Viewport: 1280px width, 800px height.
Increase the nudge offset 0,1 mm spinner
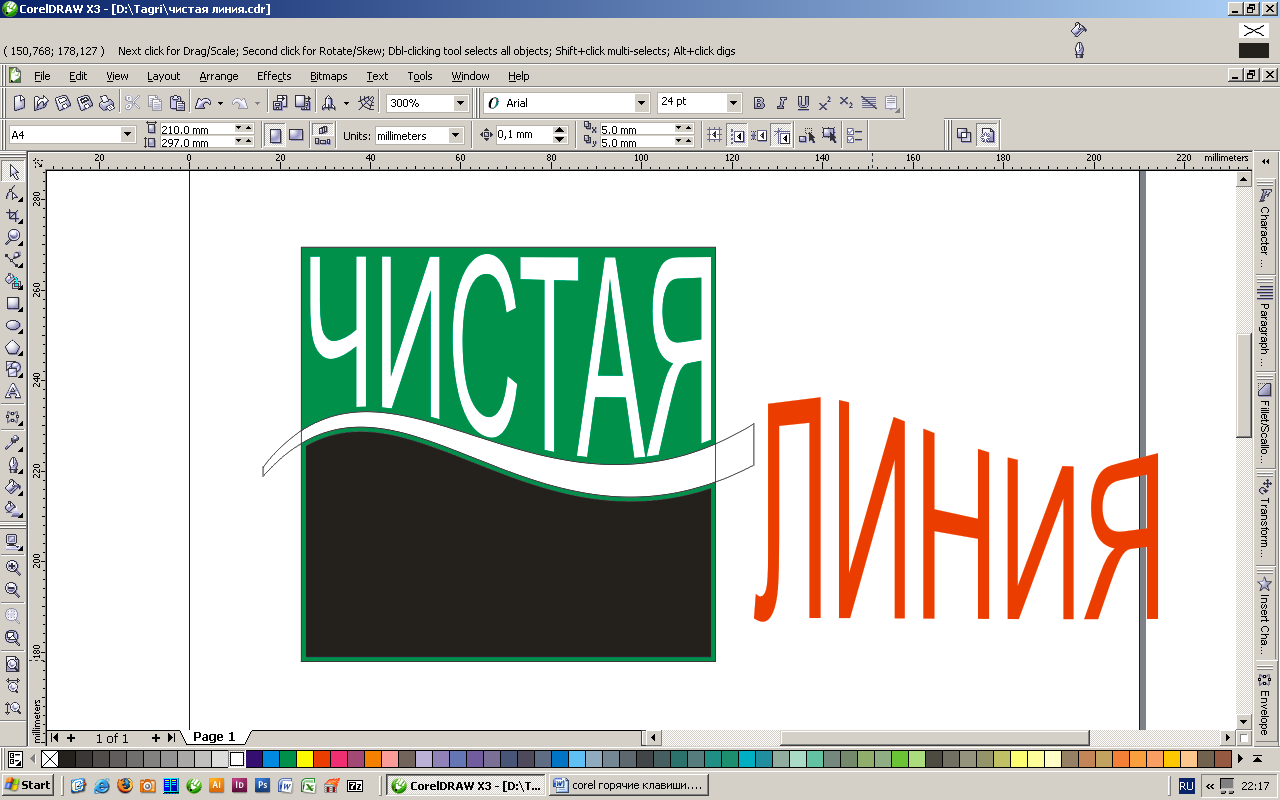pyautogui.click(x=560, y=130)
